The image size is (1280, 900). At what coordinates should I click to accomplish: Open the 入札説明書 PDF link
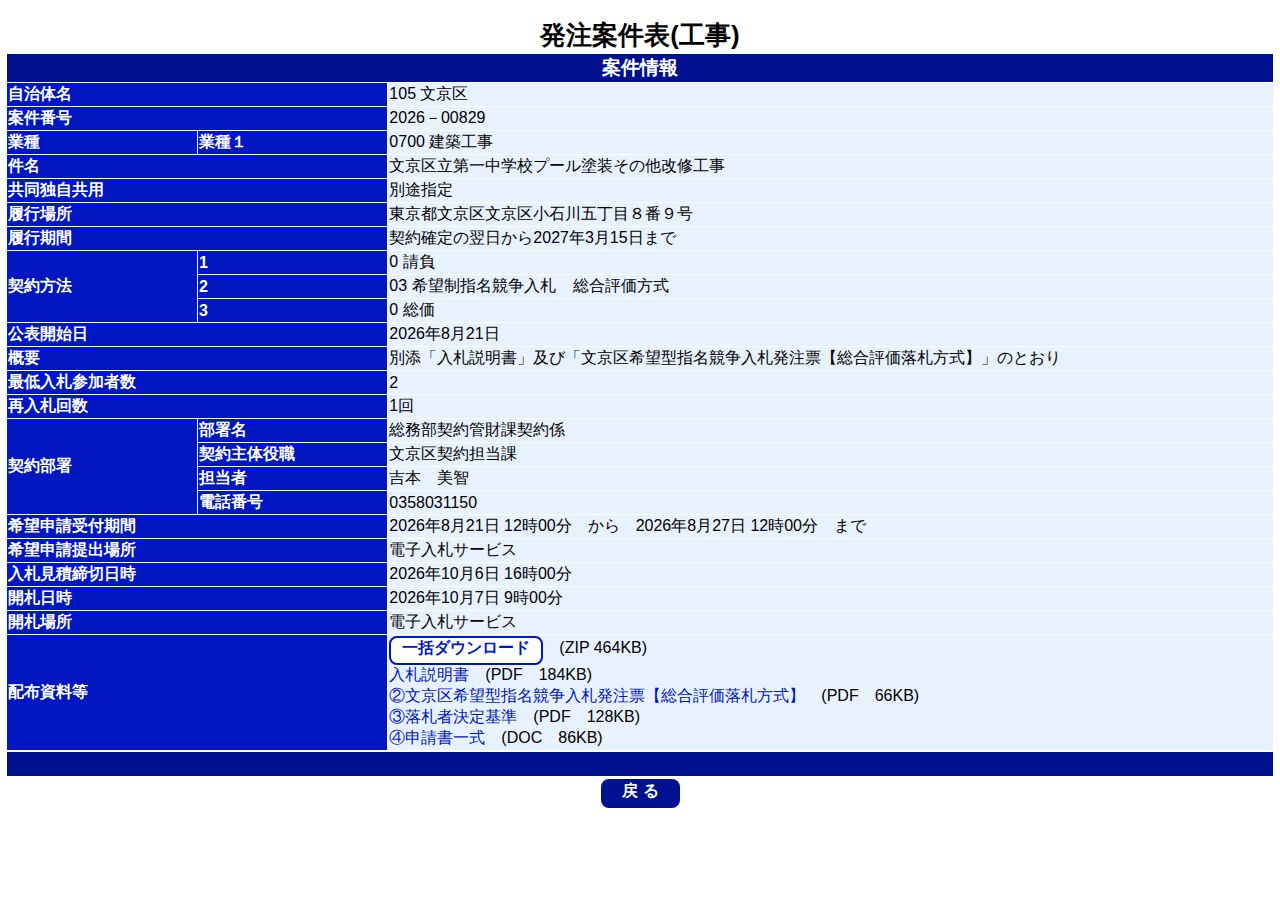[428, 674]
